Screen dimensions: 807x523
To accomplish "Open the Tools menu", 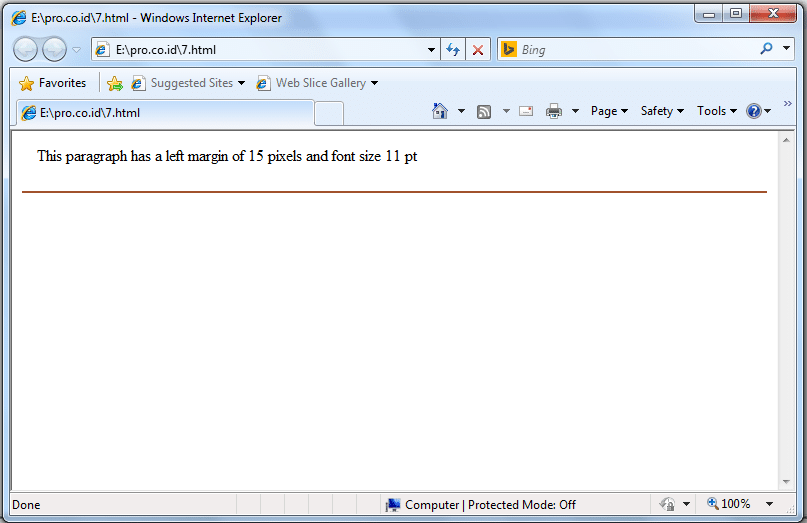I will [x=716, y=111].
